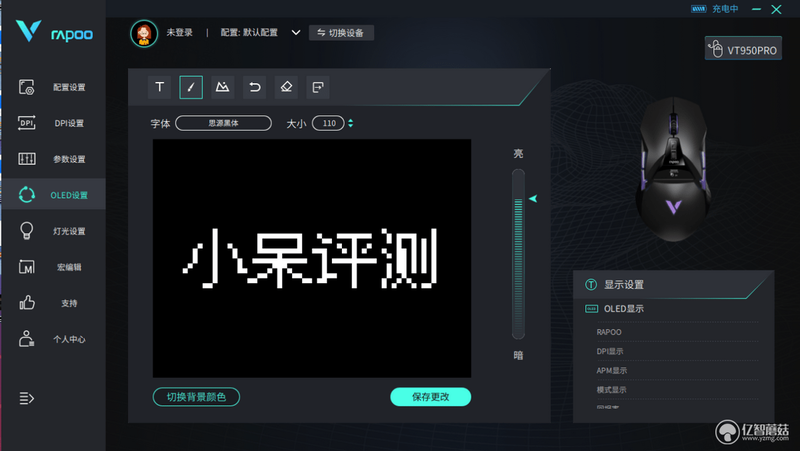Click the 保存更改 button
The image size is (800, 451).
click(x=431, y=397)
